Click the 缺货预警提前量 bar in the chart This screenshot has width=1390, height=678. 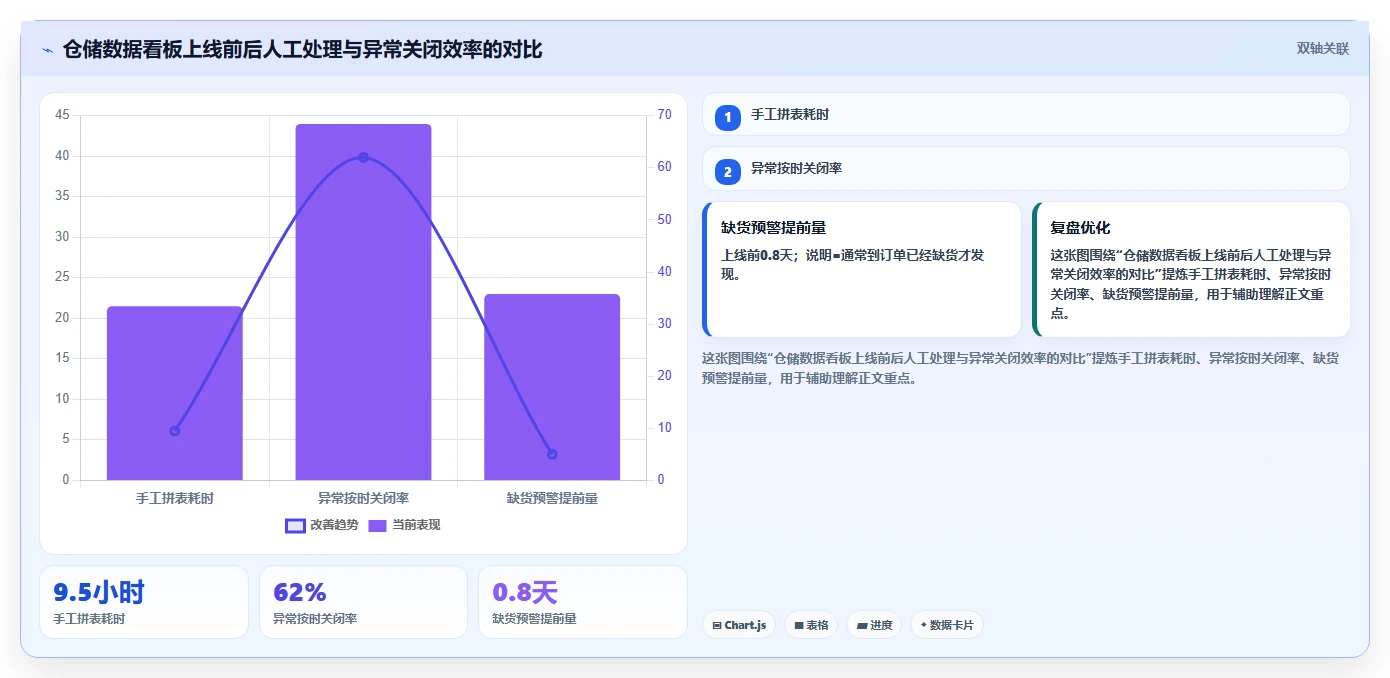[552, 387]
